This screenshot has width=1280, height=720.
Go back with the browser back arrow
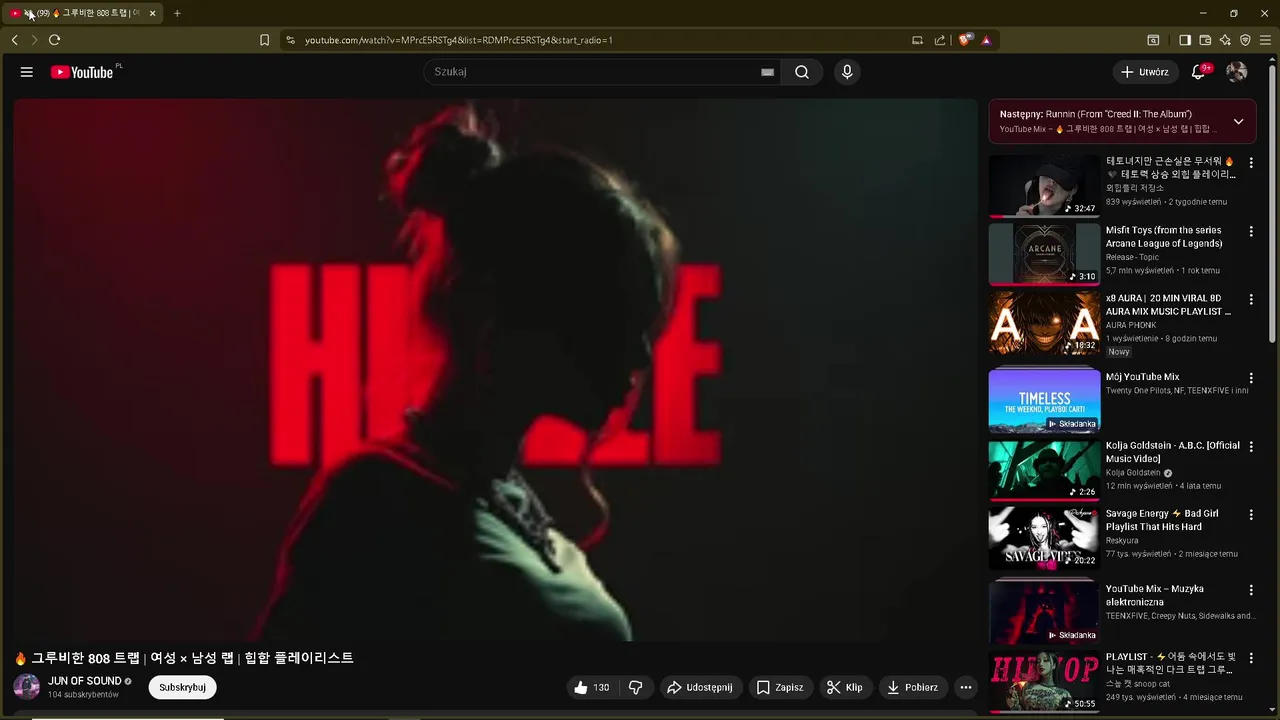pos(14,40)
